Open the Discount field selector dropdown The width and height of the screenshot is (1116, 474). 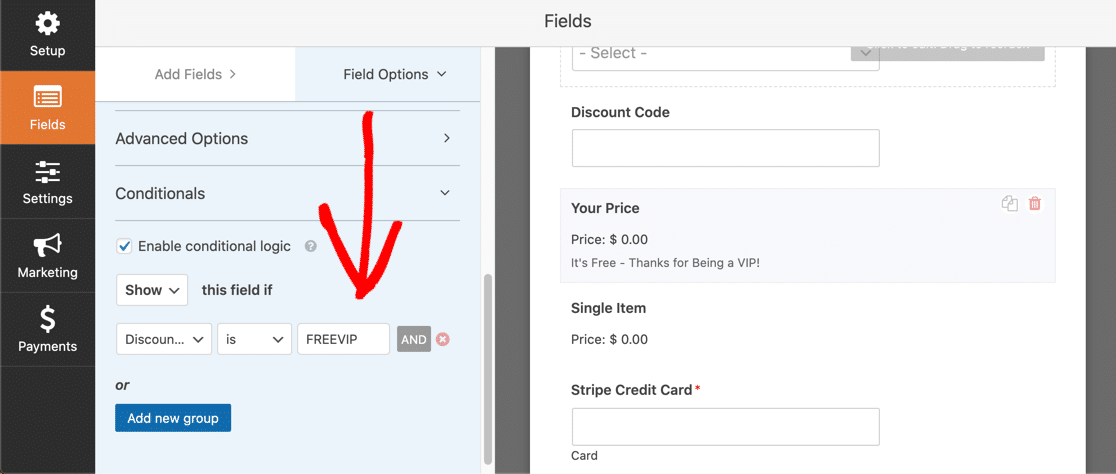(x=164, y=339)
